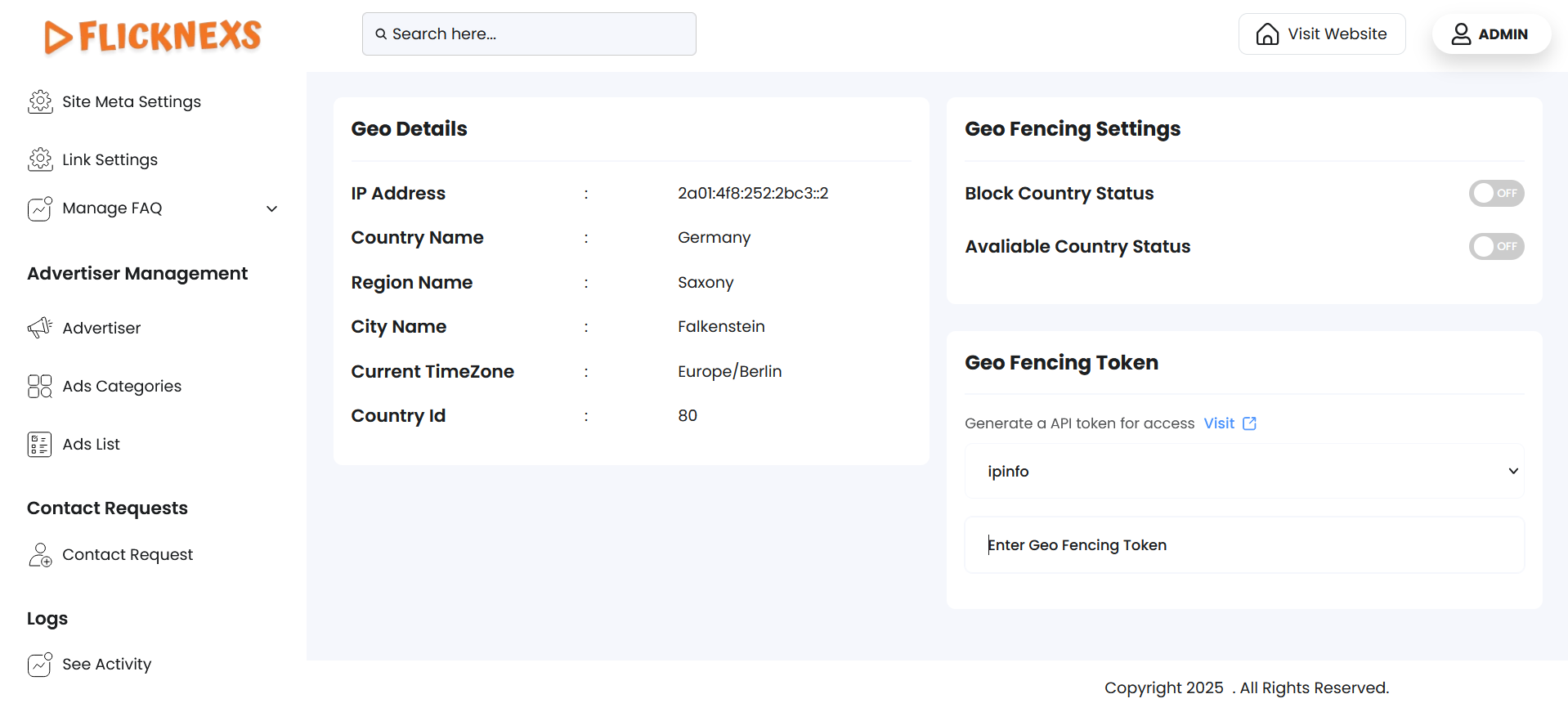This screenshot has width=1568, height=712.
Task: Click the Ads List icon
Action: click(x=40, y=445)
